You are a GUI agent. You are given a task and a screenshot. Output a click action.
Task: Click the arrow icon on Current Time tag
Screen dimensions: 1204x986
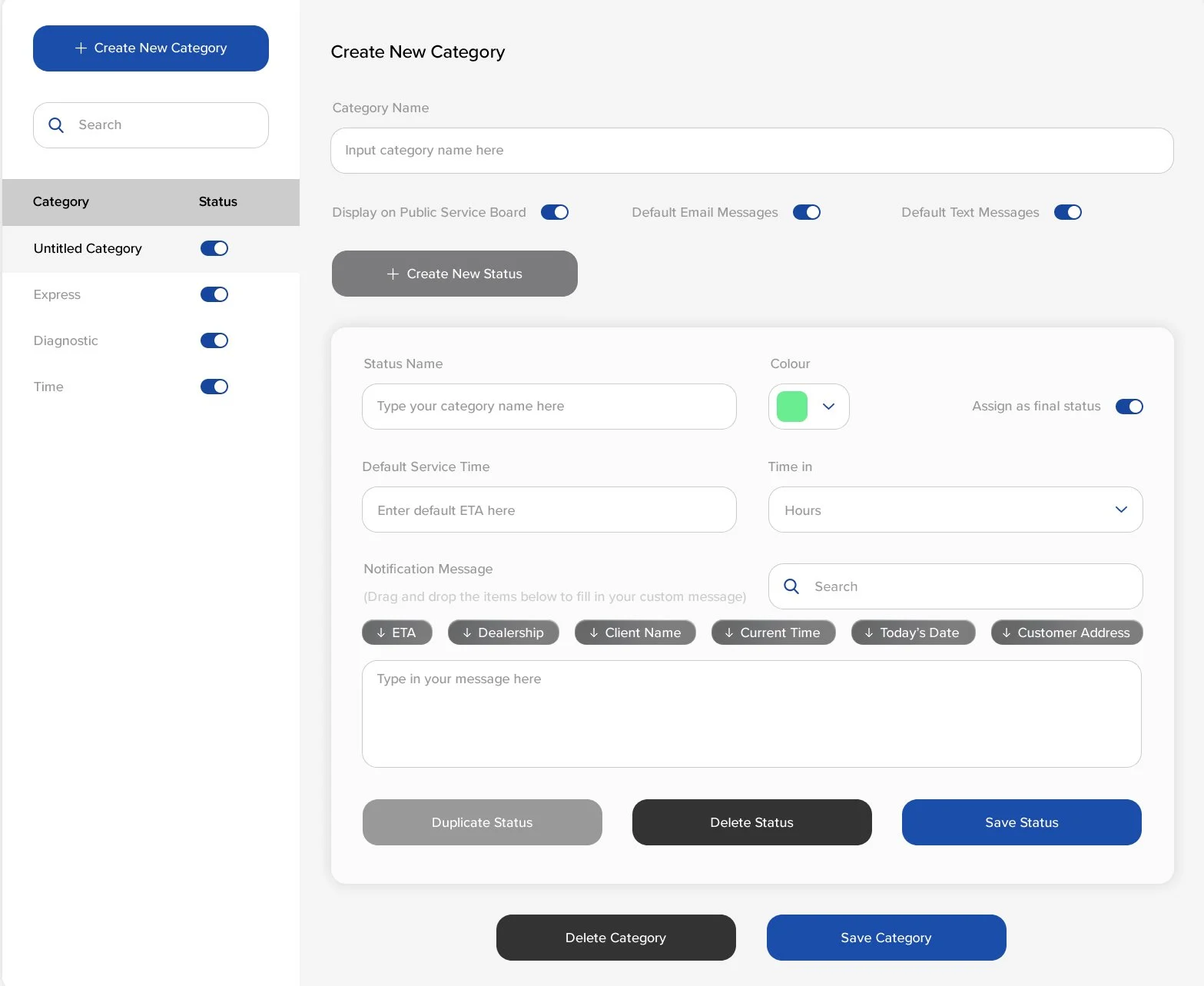(729, 632)
